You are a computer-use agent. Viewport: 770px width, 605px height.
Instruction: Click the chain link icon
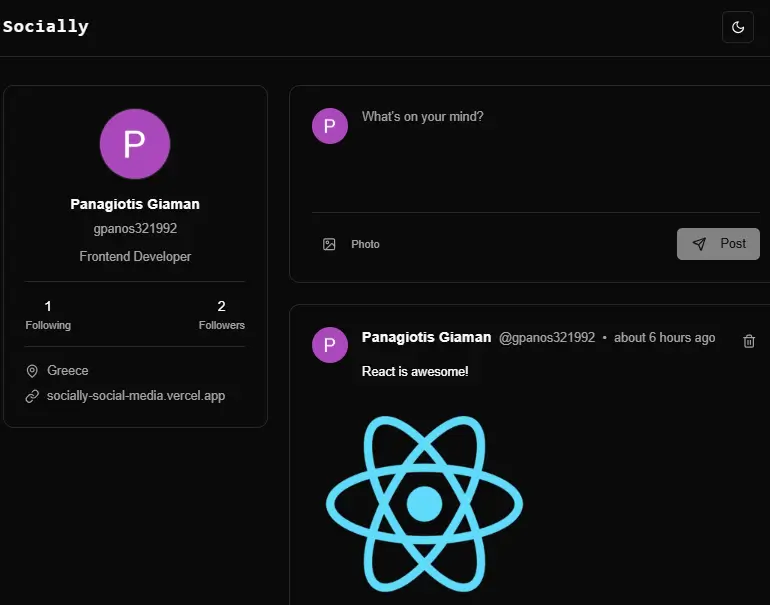[x=32, y=396]
